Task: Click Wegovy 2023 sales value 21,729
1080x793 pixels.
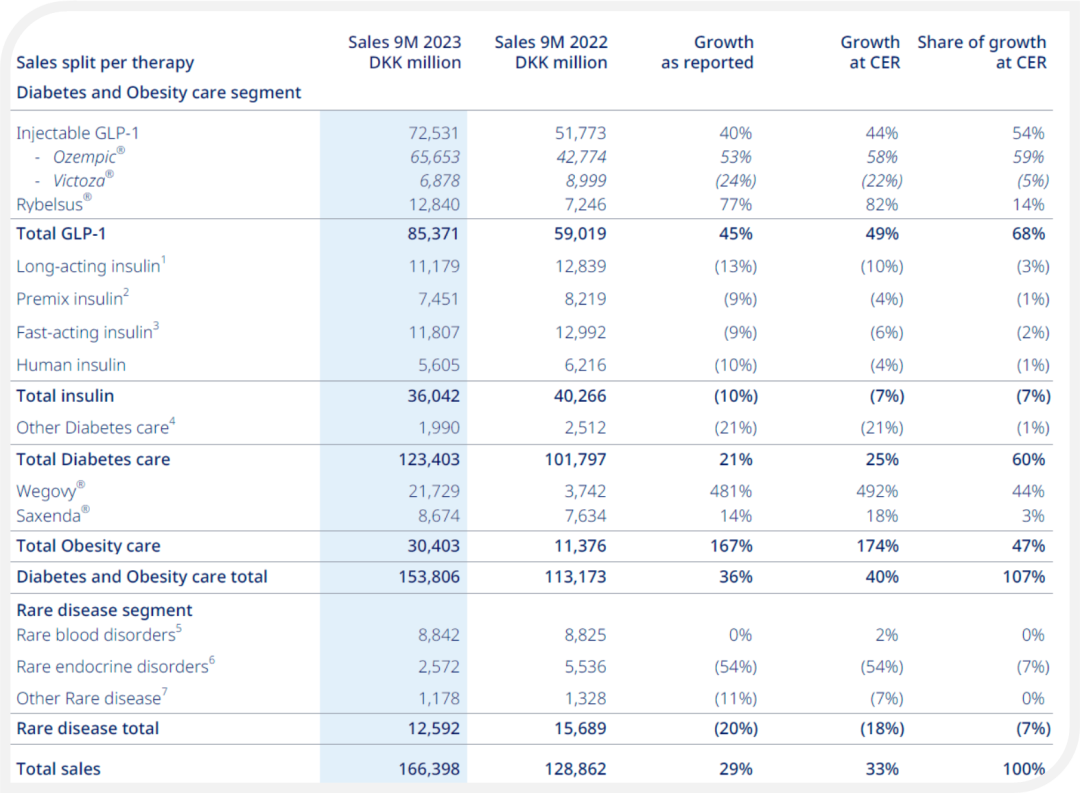Action: tap(434, 491)
